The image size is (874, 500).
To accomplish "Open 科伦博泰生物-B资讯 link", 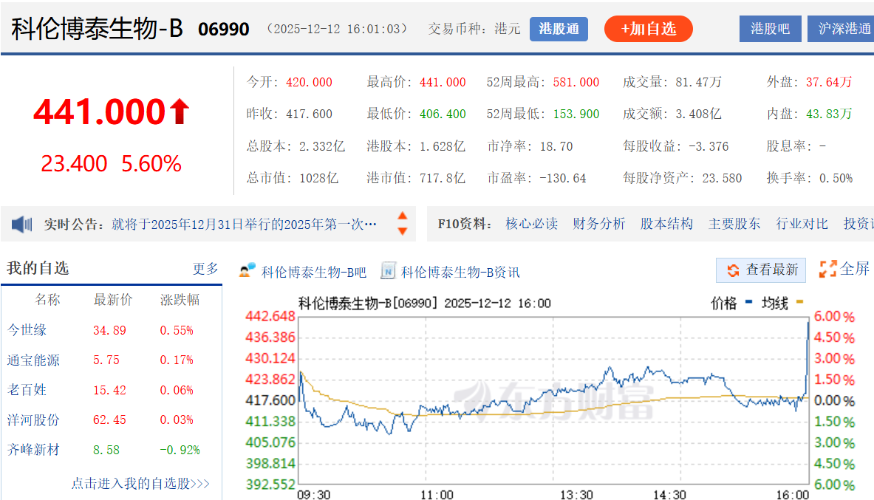I will [x=460, y=272].
